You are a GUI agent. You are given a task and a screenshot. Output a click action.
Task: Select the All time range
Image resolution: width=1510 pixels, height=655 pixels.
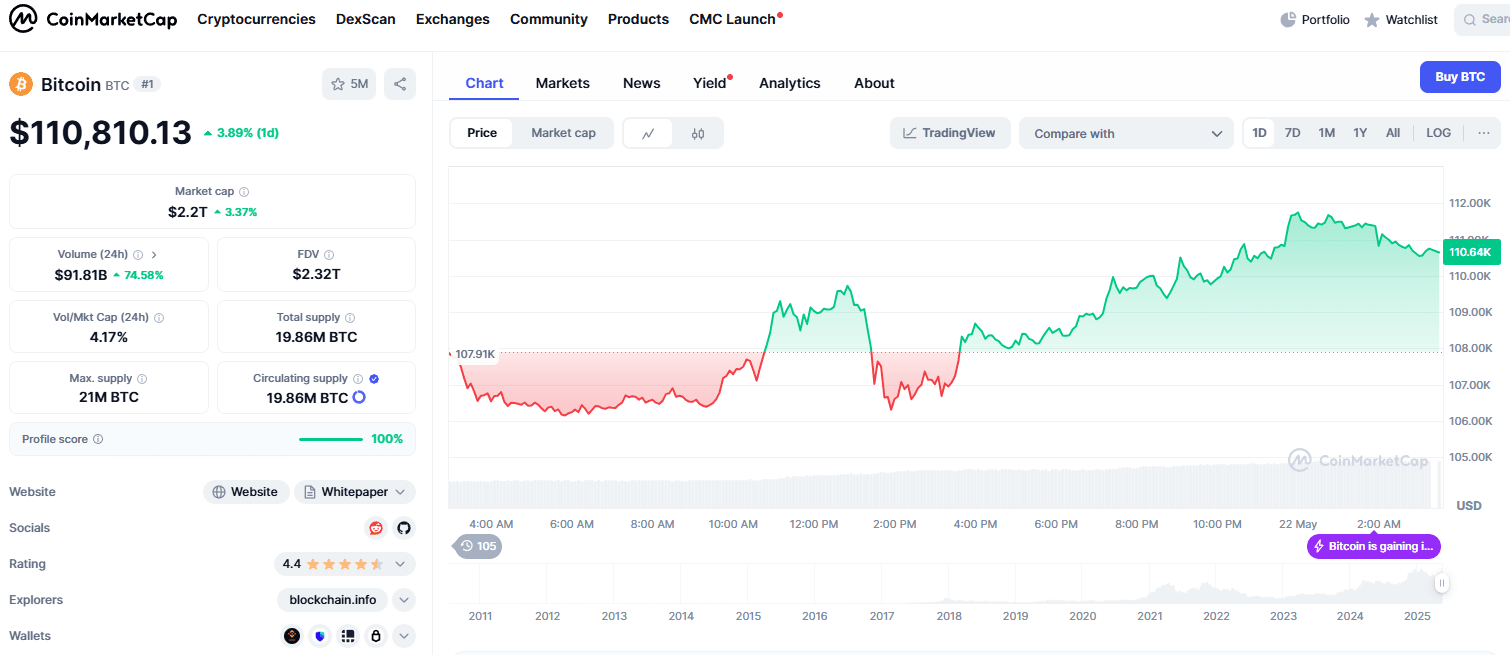pyautogui.click(x=1393, y=133)
